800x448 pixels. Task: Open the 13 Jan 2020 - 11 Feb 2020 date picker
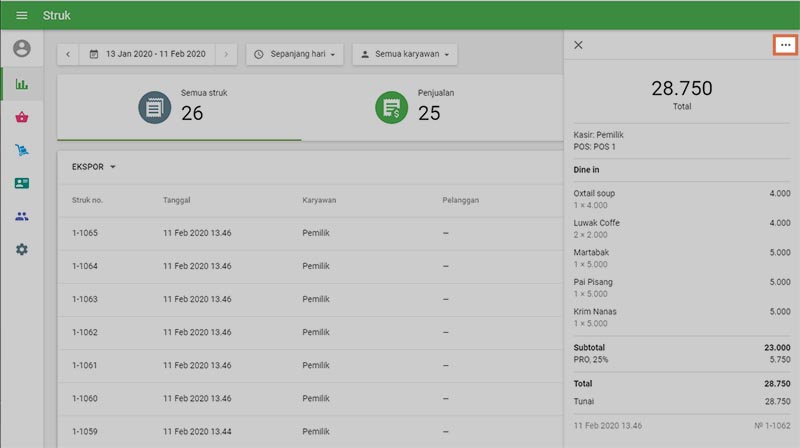[147, 54]
